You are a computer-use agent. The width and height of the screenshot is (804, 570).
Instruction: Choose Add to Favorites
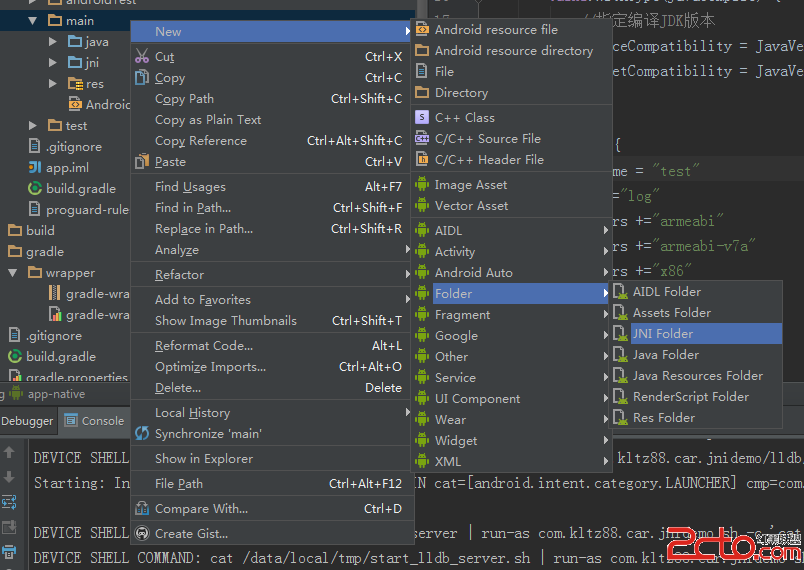(x=272, y=300)
